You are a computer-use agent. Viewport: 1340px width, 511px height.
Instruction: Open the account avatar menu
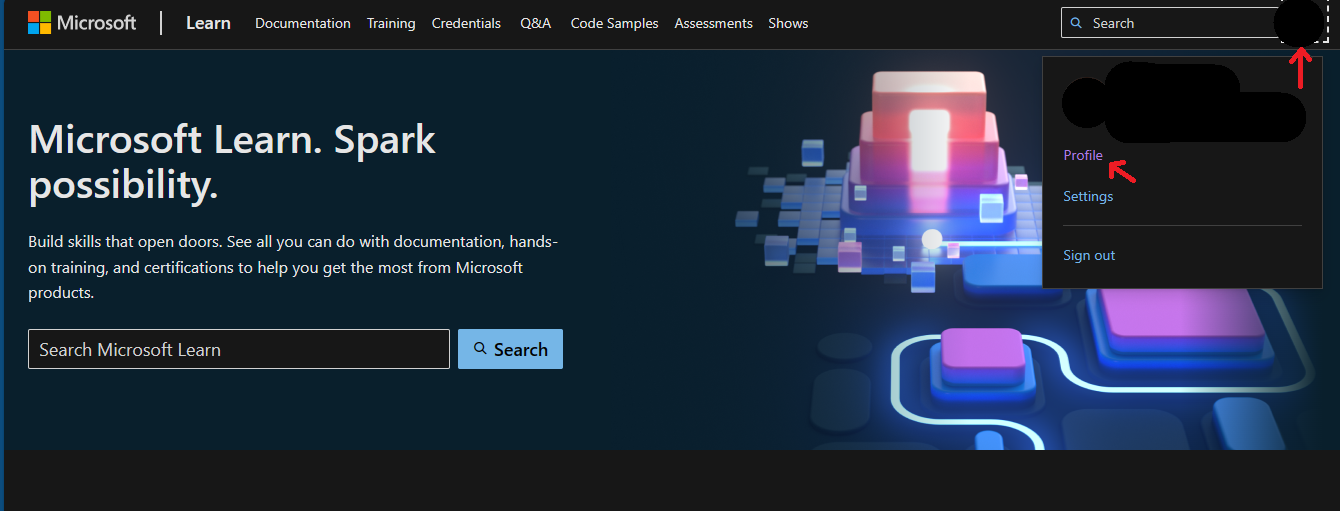(1302, 22)
